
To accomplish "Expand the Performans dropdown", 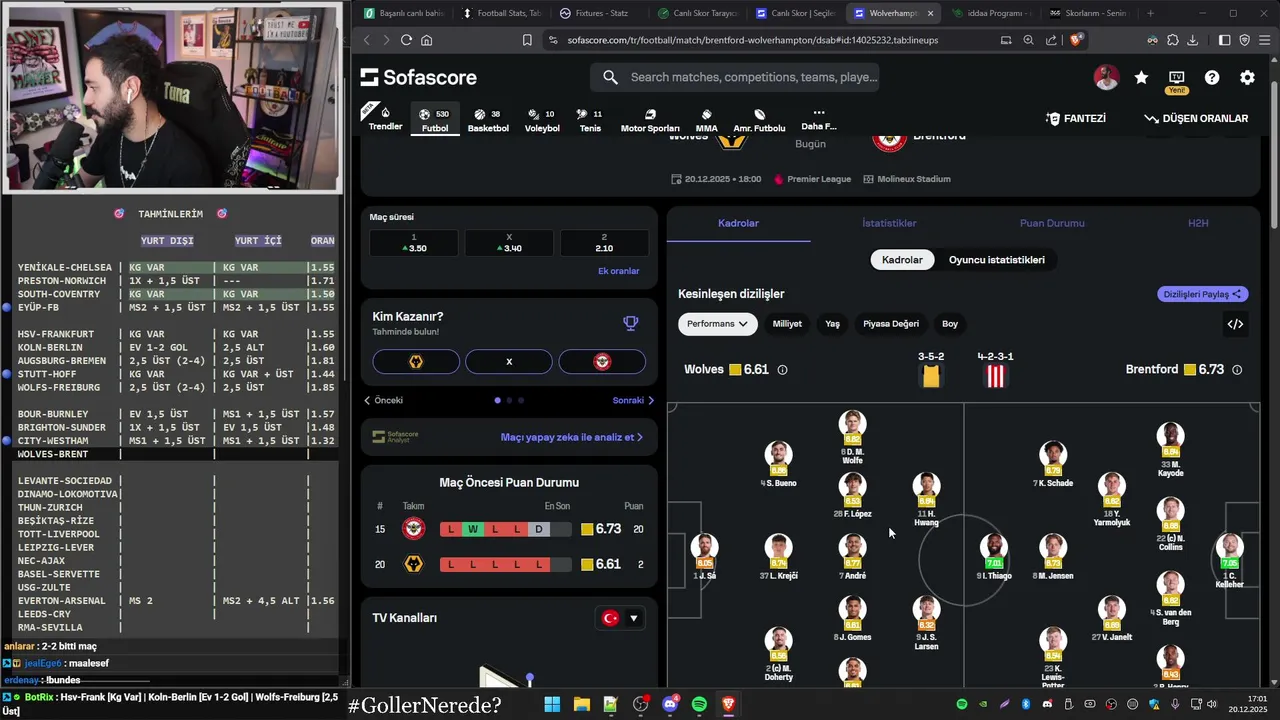I will [x=717, y=324].
